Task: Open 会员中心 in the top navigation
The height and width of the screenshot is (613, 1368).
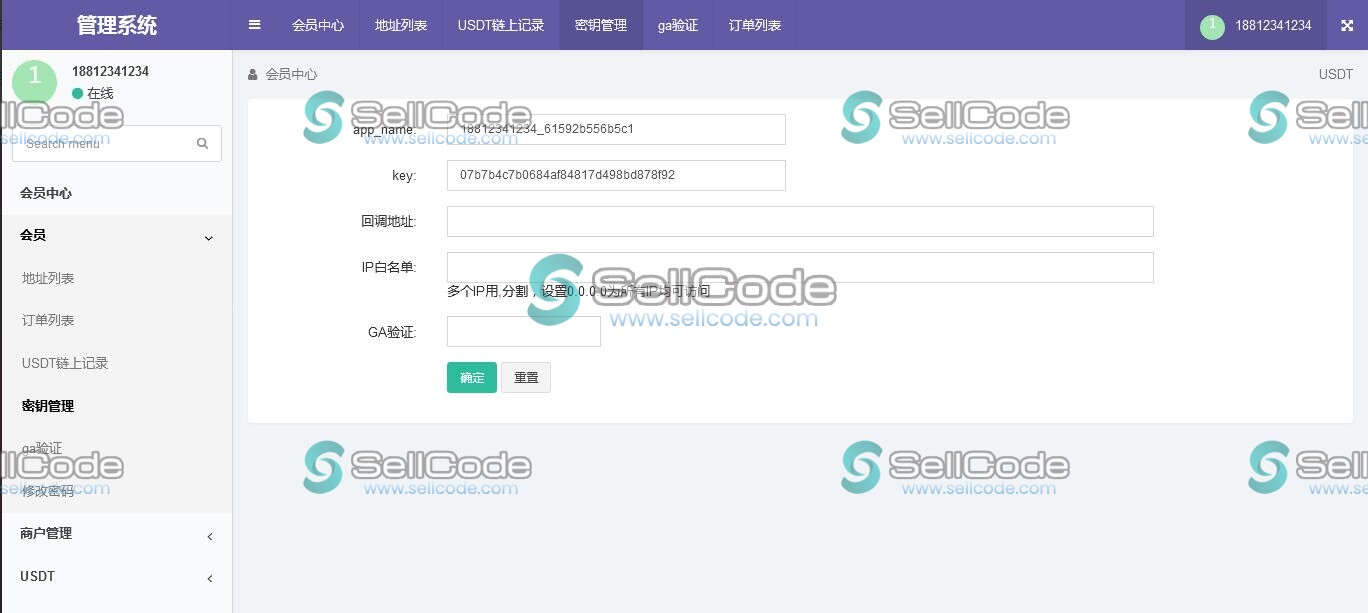Action: [x=318, y=25]
